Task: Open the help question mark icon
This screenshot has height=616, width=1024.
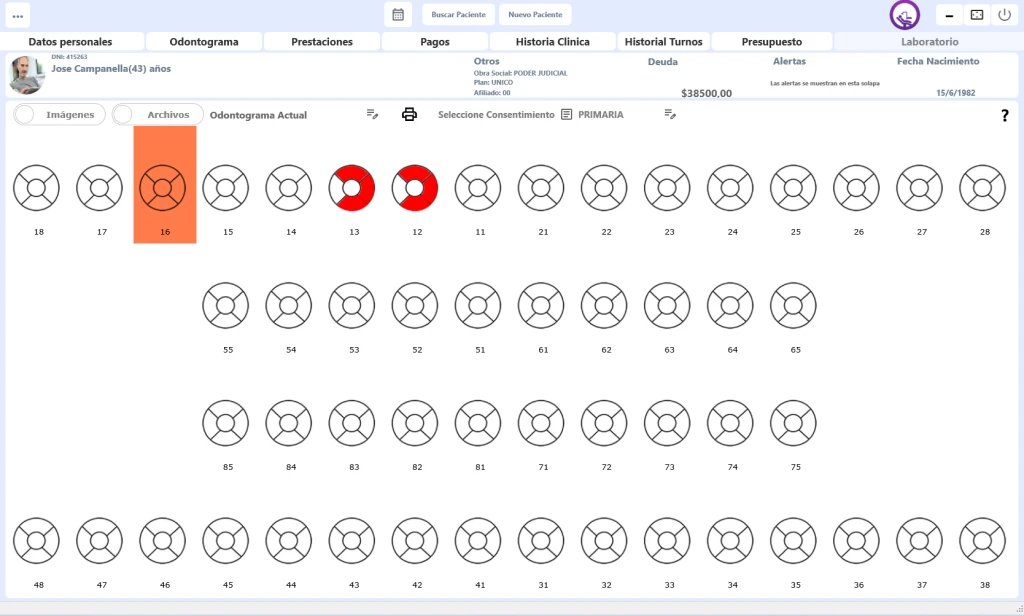Action: (1004, 116)
